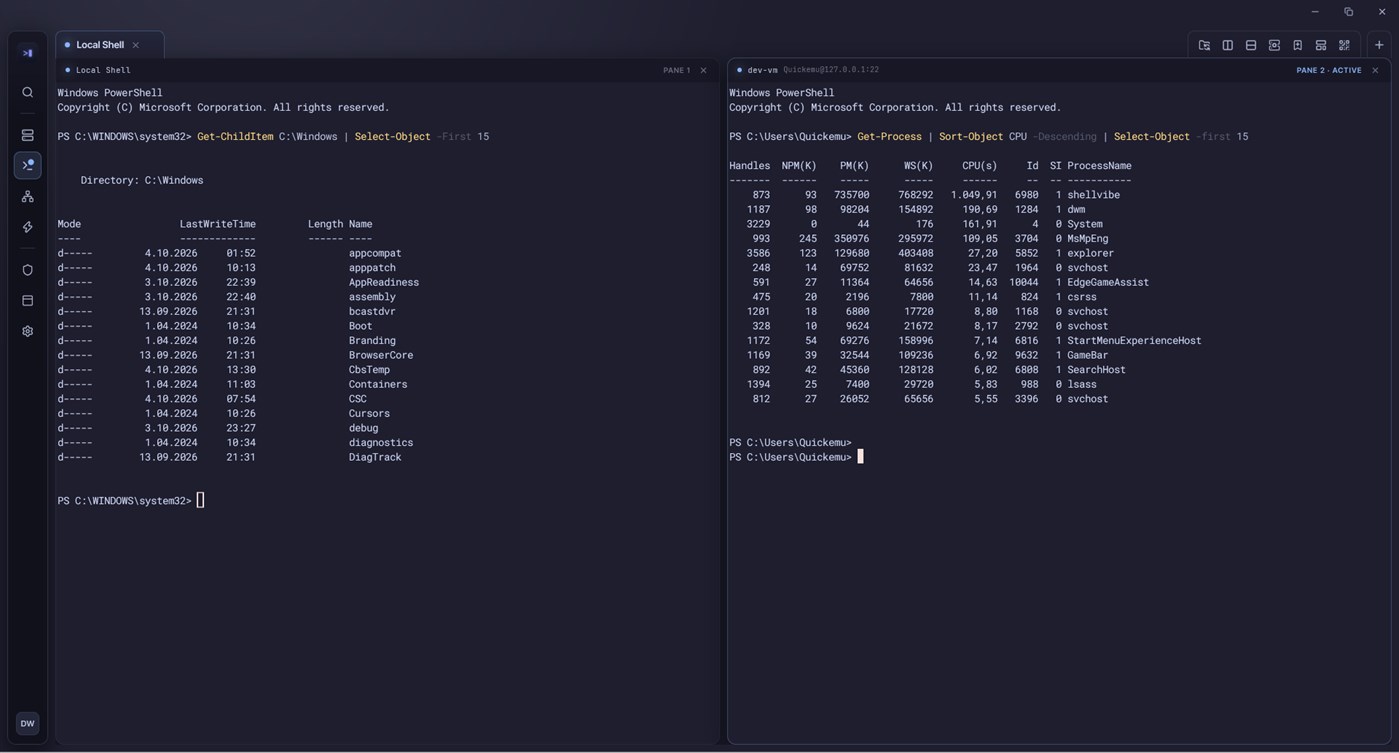Click the BrowserCore directory name
The height and width of the screenshot is (753, 1399).
[x=381, y=355]
